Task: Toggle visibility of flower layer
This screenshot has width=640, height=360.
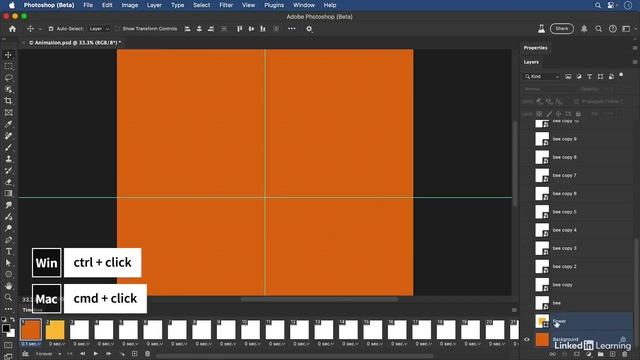Action: pyautogui.click(x=527, y=321)
